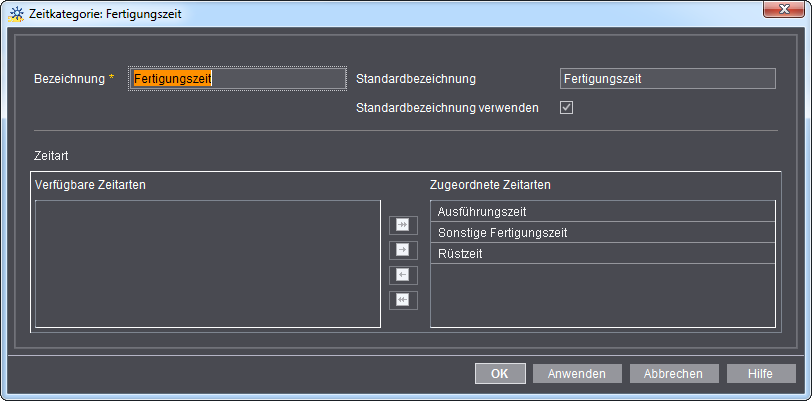Toggle 'Standardbezeichnung verwenden' checkbox
Viewport: 812px width, 401px height.
pyautogui.click(x=567, y=108)
